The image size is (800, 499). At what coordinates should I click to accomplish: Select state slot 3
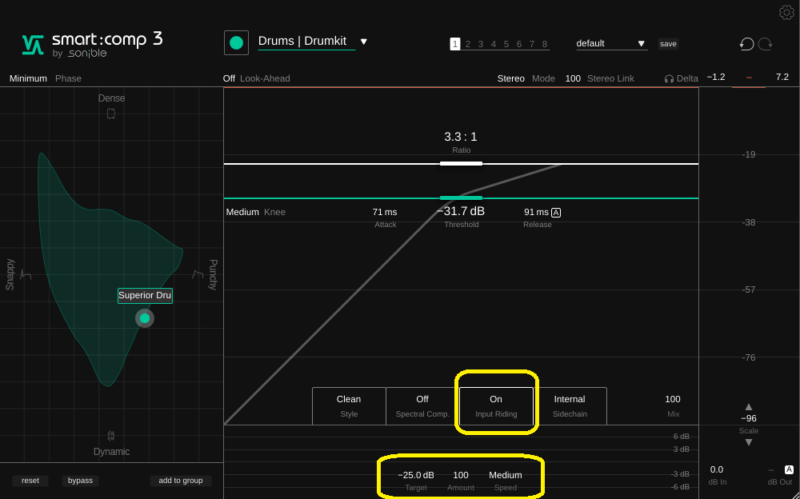[480, 44]
